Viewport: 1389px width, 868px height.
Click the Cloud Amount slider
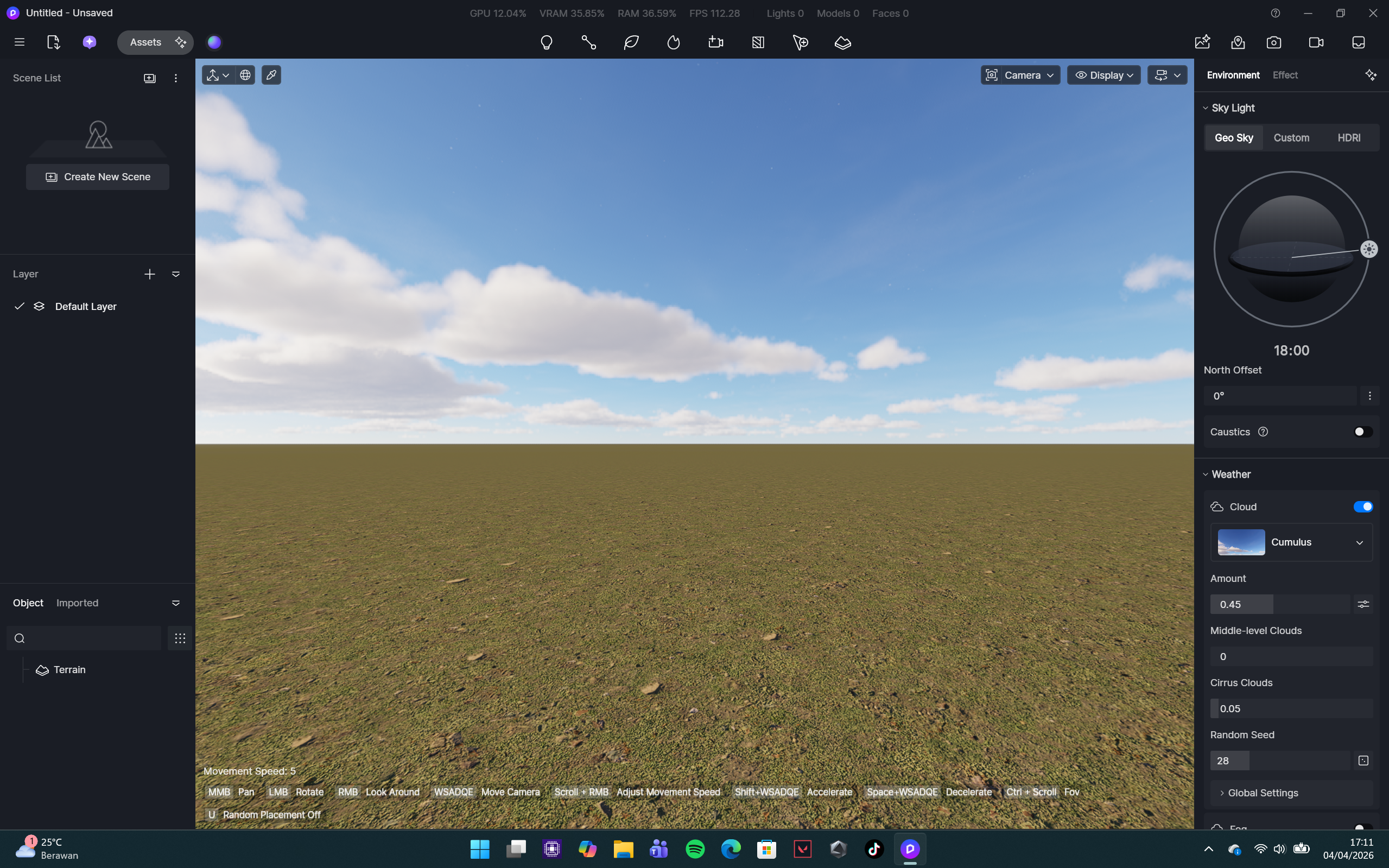[x=1279, y=604]
